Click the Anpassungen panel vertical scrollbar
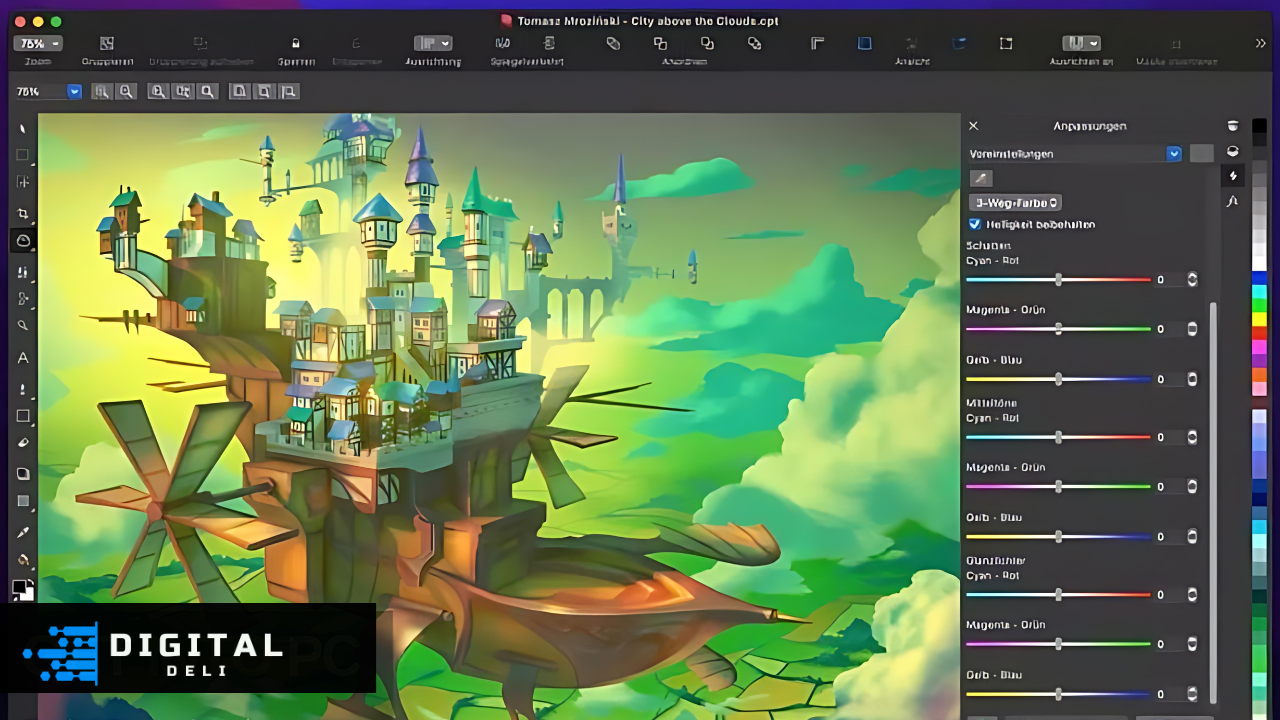 (1213, 503)
